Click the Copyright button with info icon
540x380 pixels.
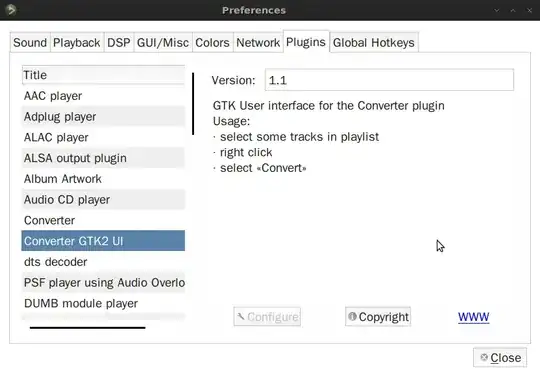click(x=378, y=316)
